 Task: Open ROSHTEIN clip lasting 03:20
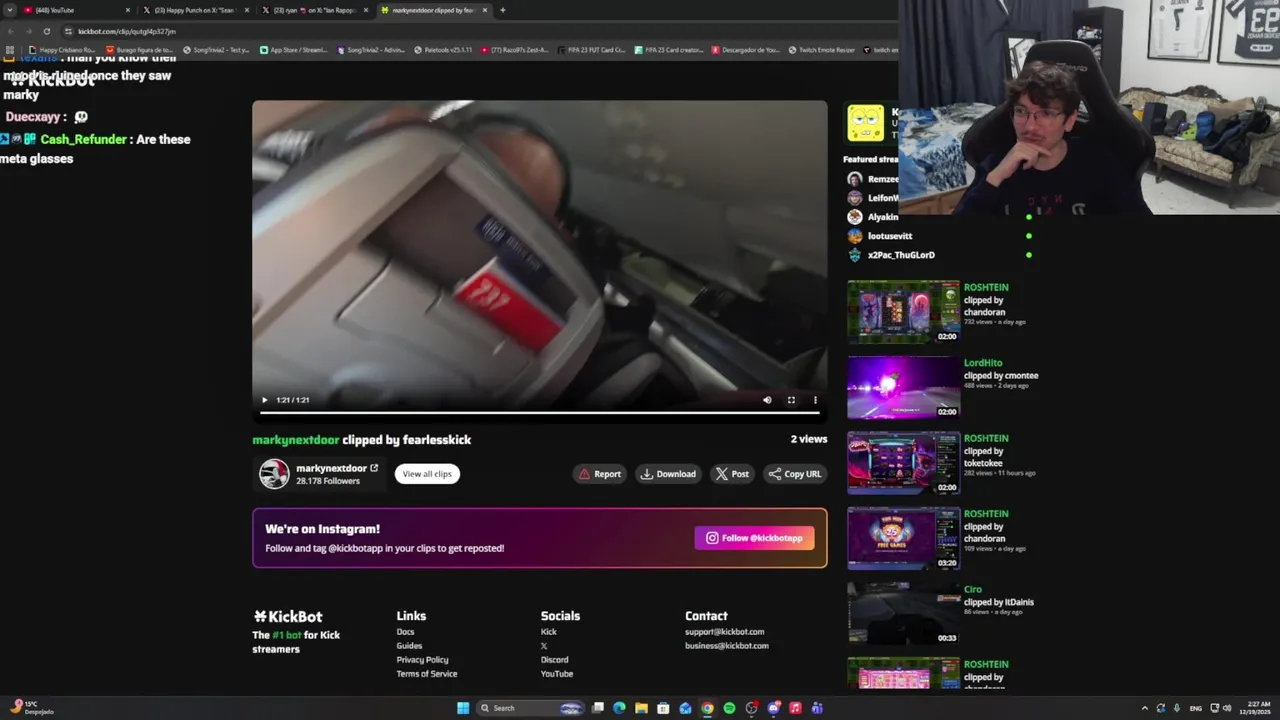coord(903,538)
